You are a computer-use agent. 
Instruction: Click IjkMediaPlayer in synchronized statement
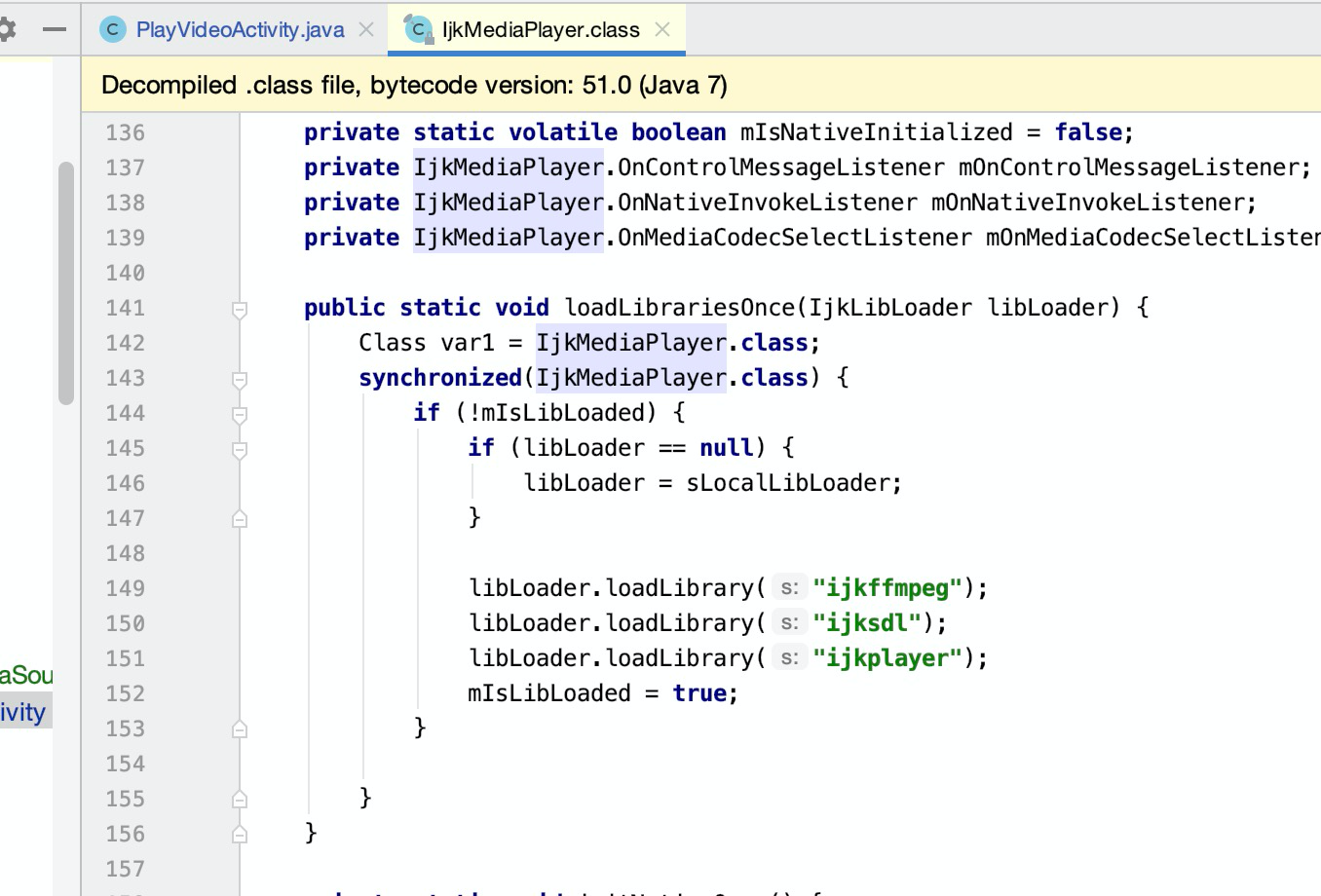[631, 378]
